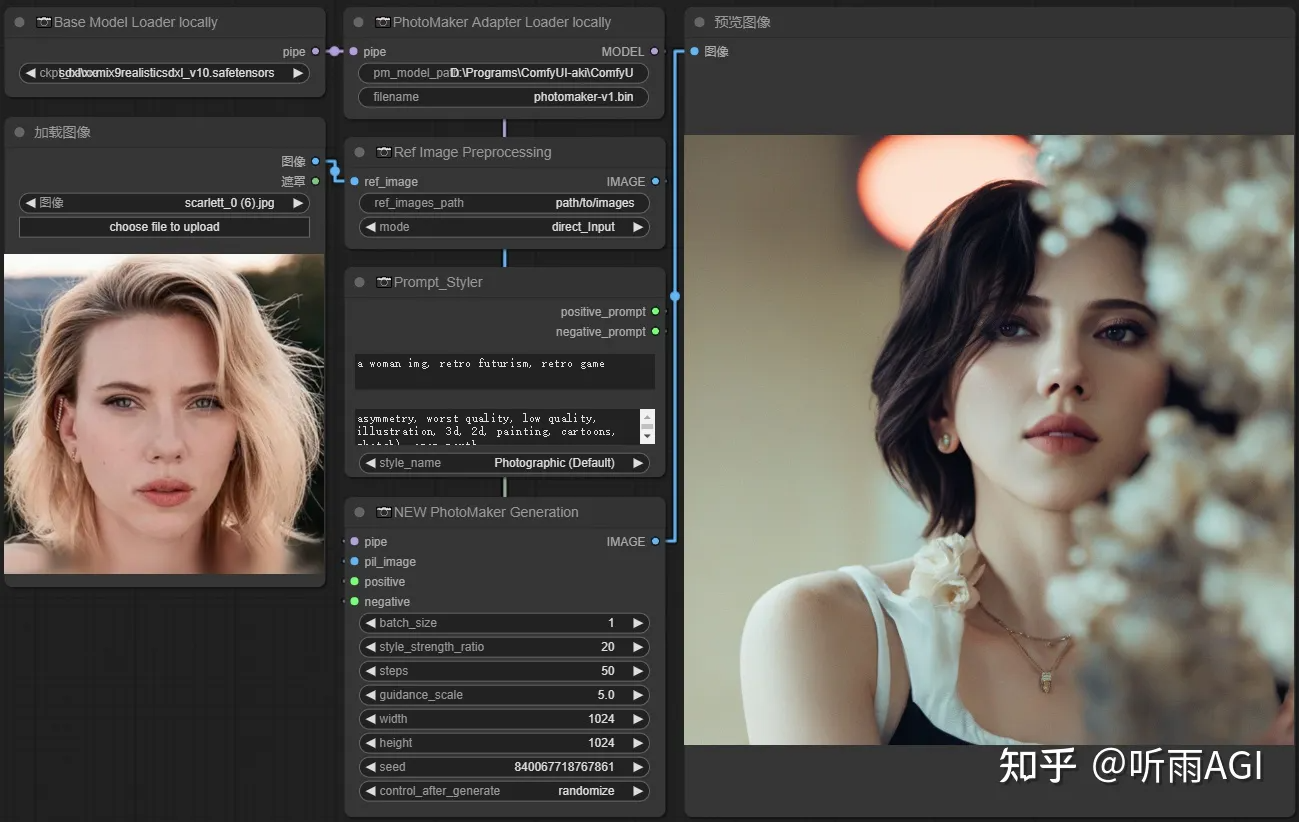Click the MODEL output port of Adapter Loader
This screenshot has width=1299, height=822.
tap(655, 51)
